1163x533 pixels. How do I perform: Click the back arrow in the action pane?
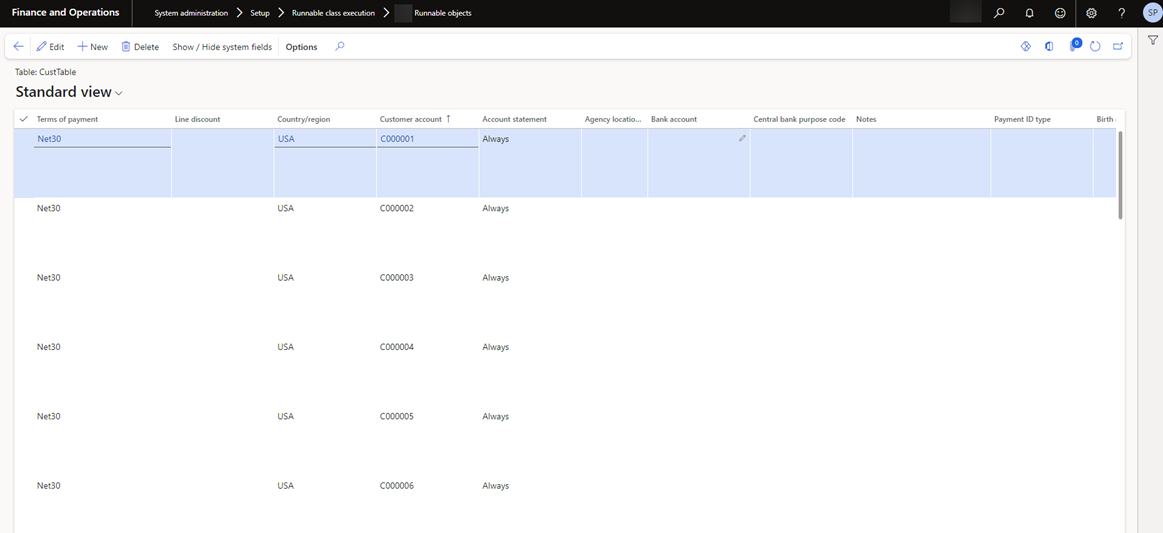(19, 47)
